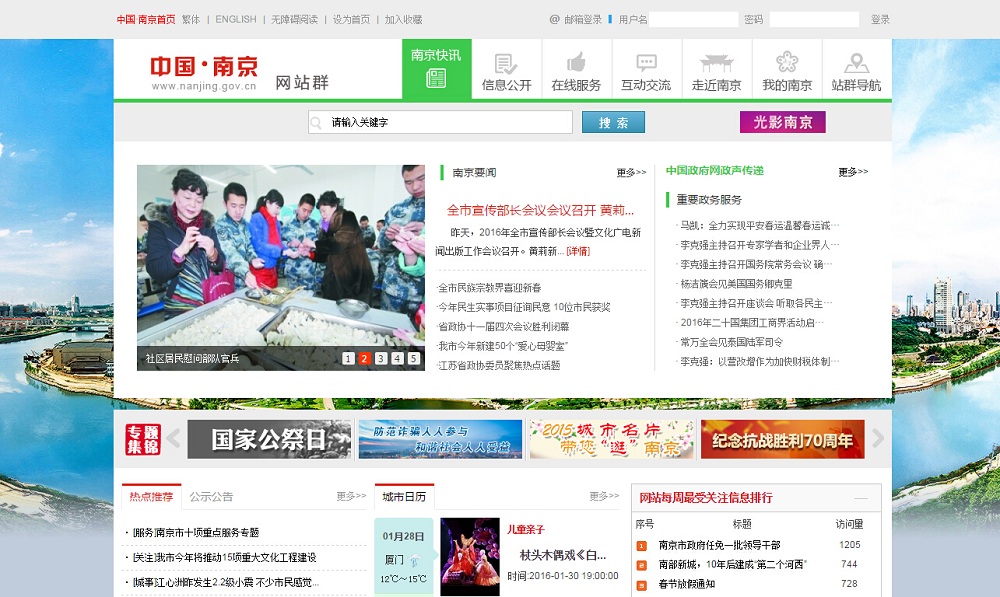Open 服务南京市十项重点服务专题
The image size is (1000, 597).
coord(195,533)
